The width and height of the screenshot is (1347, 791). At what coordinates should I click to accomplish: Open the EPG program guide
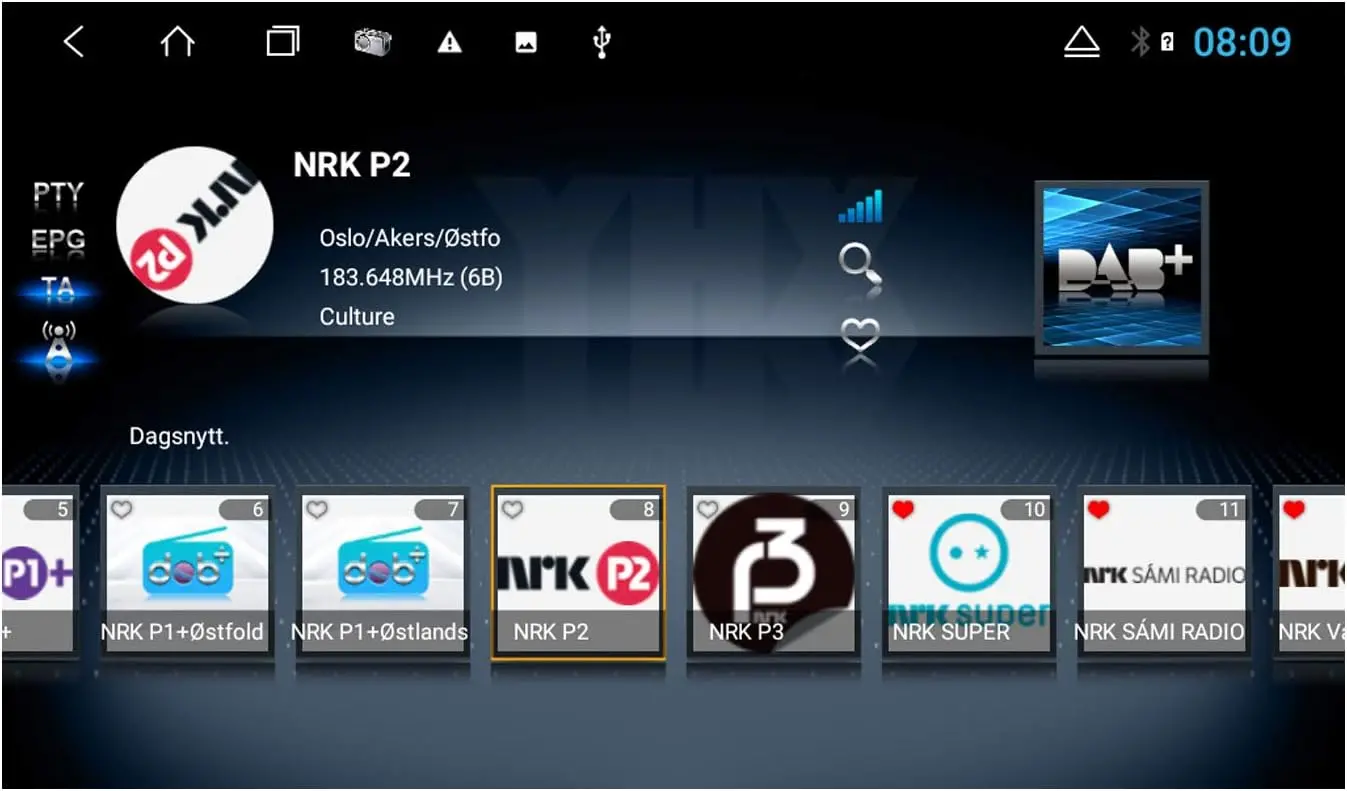pos(58,241)
